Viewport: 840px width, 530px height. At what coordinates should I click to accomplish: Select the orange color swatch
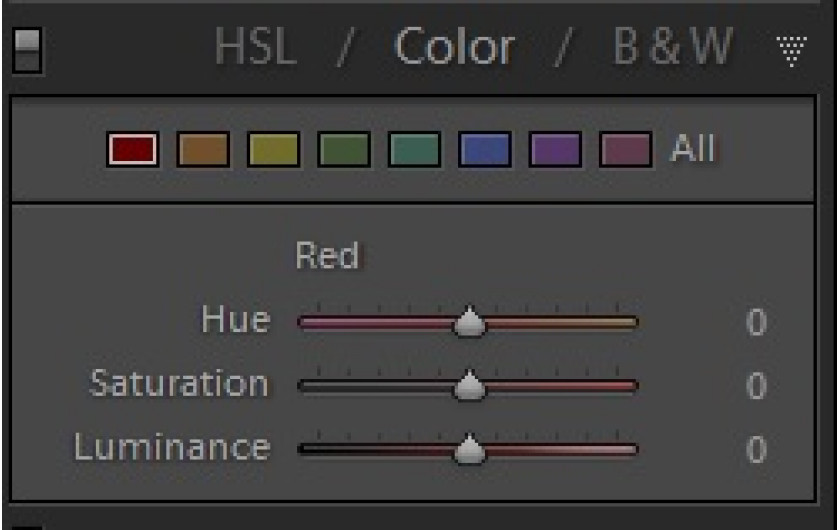[x=203, y=150]
